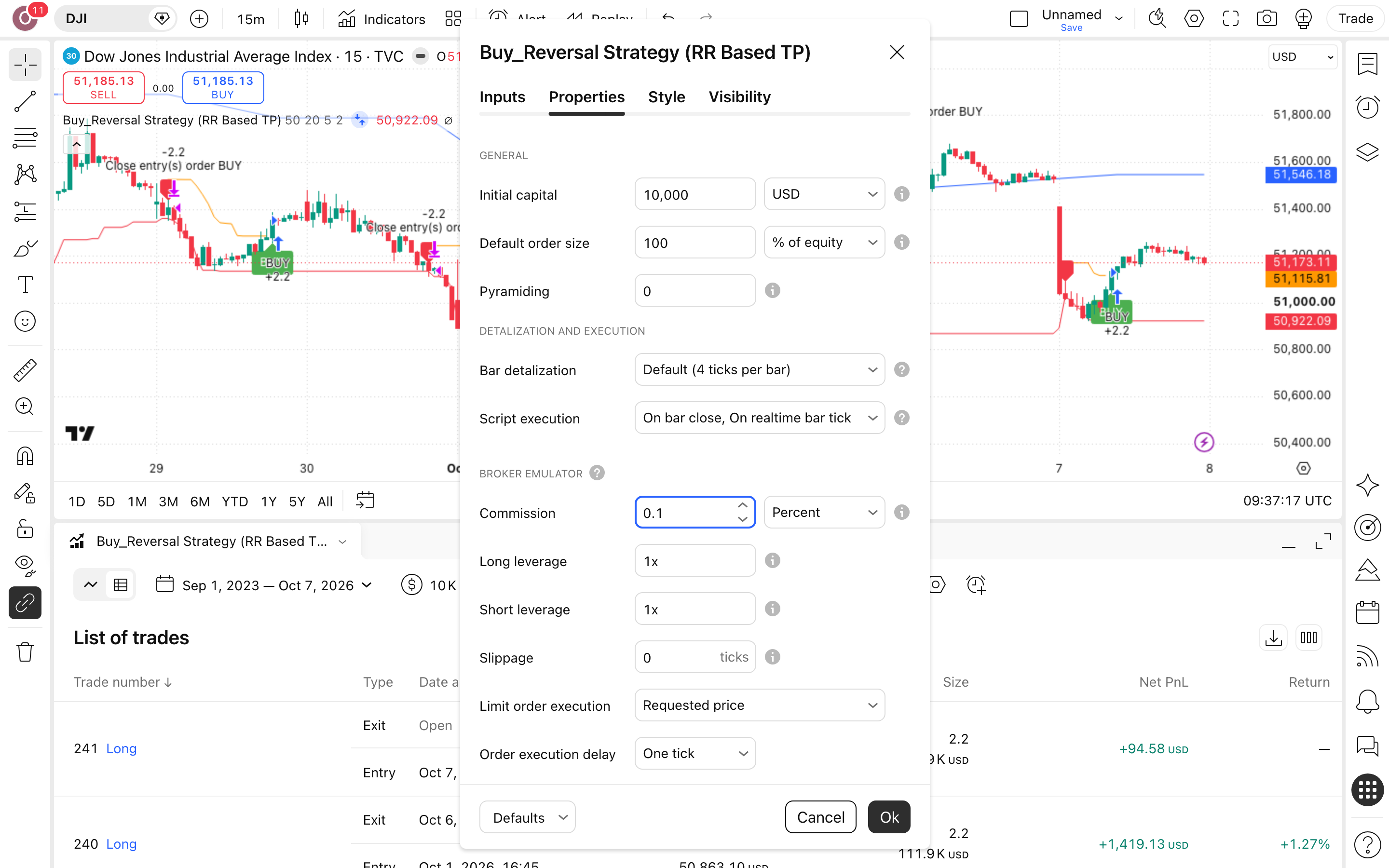The image size is (1389, 868).
Task: Toggle lock all drawings
Action: tap(25, 529)
